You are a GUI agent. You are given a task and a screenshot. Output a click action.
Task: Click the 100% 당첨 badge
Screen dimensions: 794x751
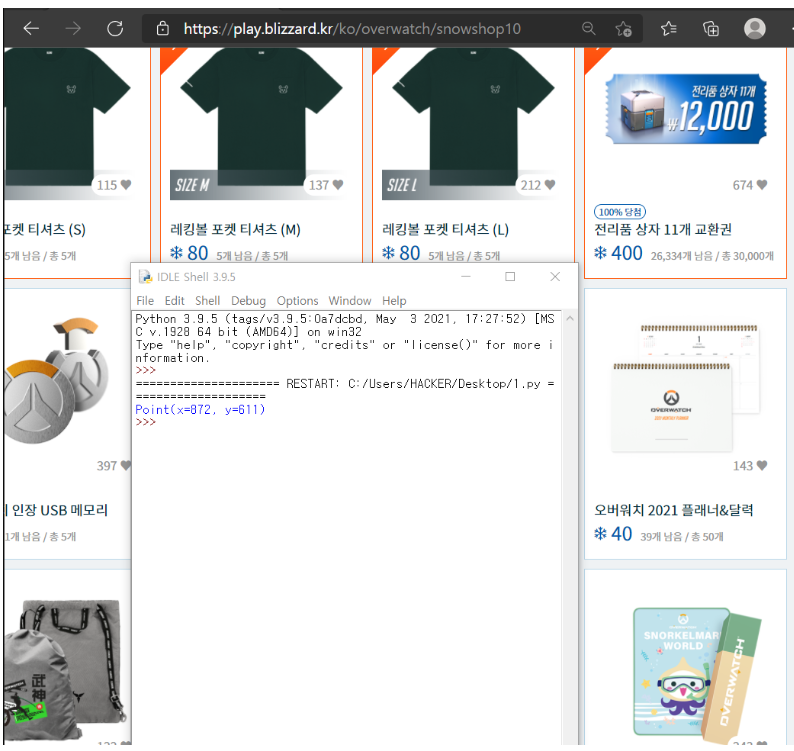coord(620,212)
